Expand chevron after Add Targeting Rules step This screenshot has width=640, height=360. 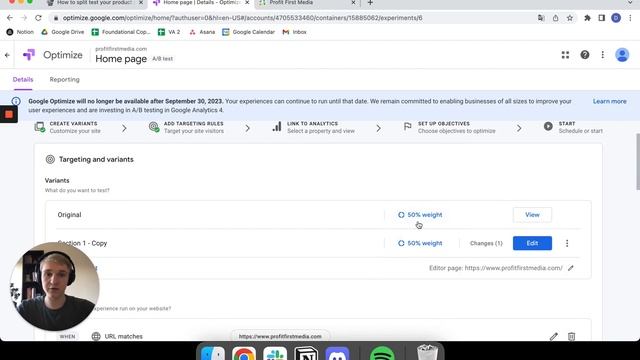[247, 128]
